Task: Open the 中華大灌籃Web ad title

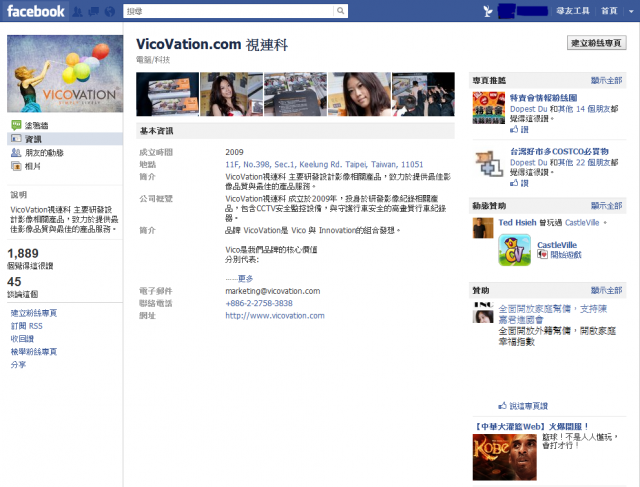Action: (x=531, y=427)
